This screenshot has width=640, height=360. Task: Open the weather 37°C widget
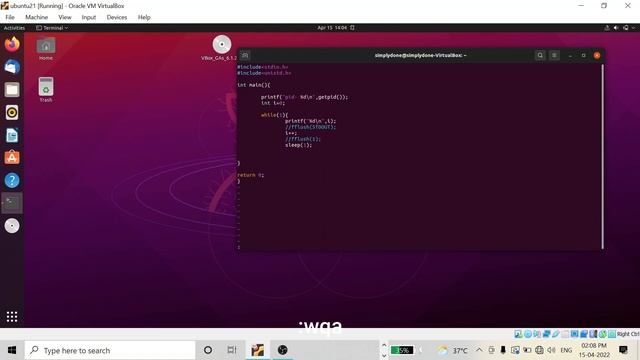tap(453, 350)
